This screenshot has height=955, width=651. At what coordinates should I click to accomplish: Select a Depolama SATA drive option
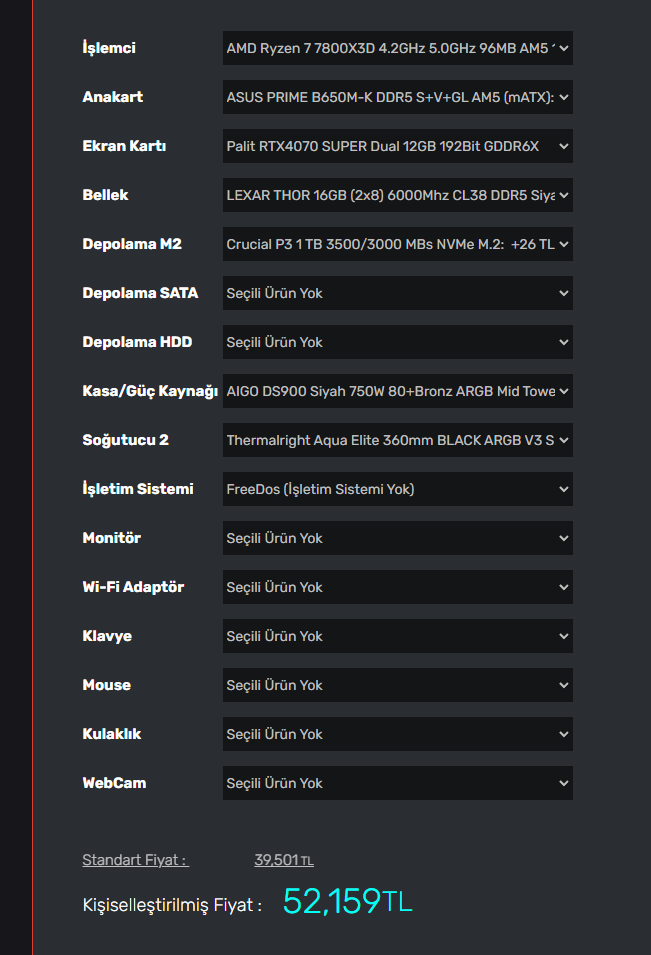397,293
